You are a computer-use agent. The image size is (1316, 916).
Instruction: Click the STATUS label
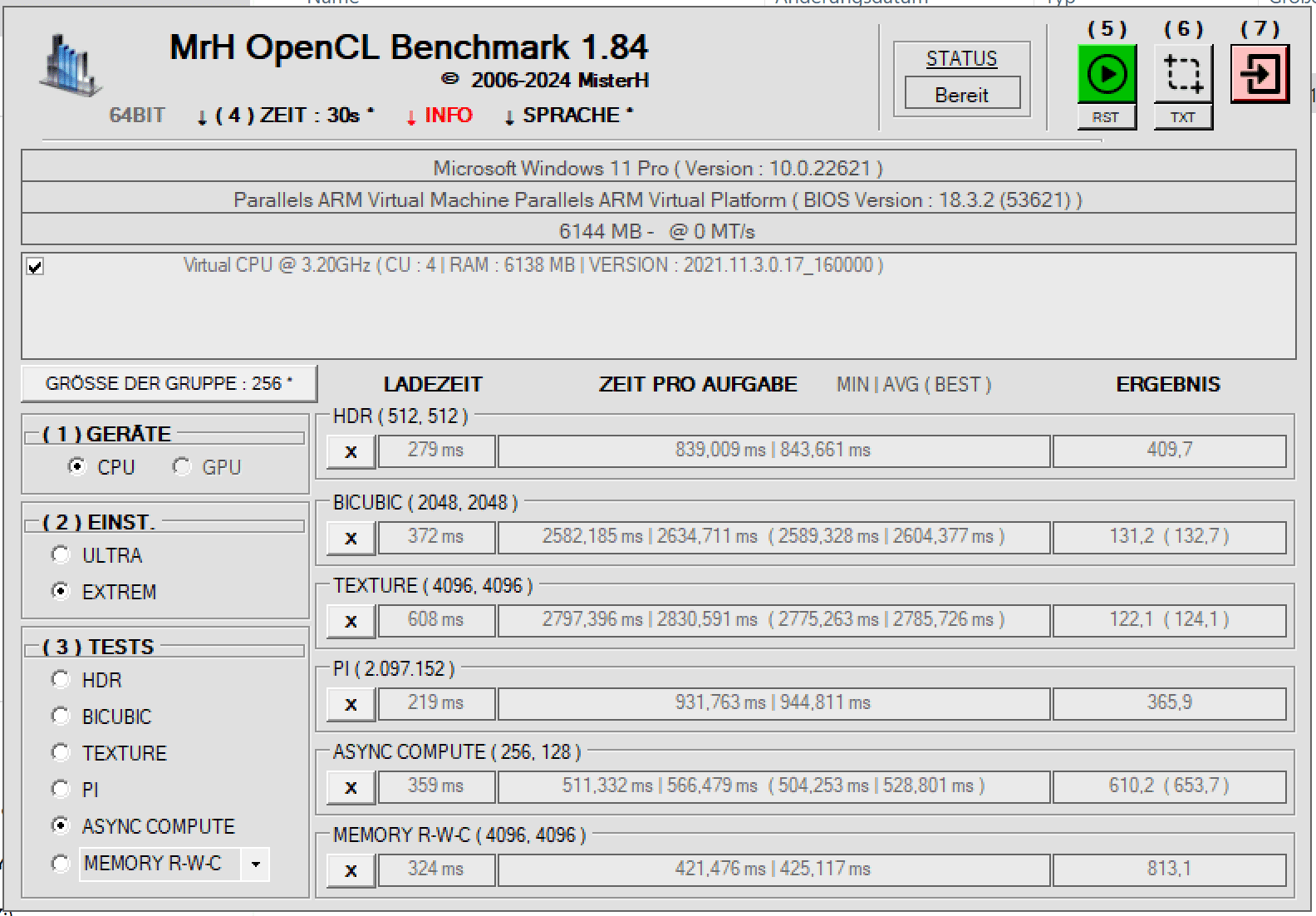(x=961, y=59)
